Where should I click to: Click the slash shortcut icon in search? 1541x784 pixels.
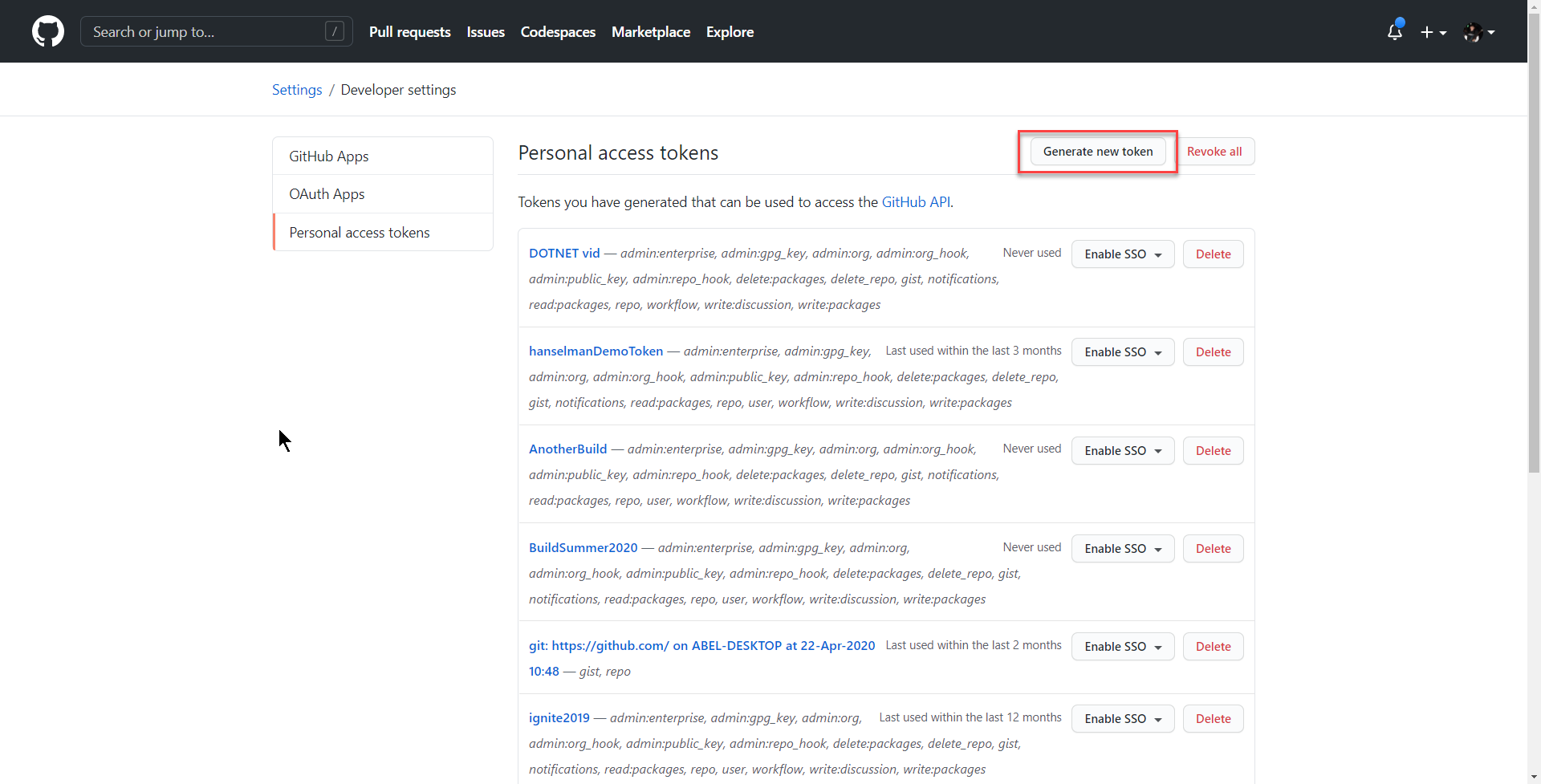(335, 31)
